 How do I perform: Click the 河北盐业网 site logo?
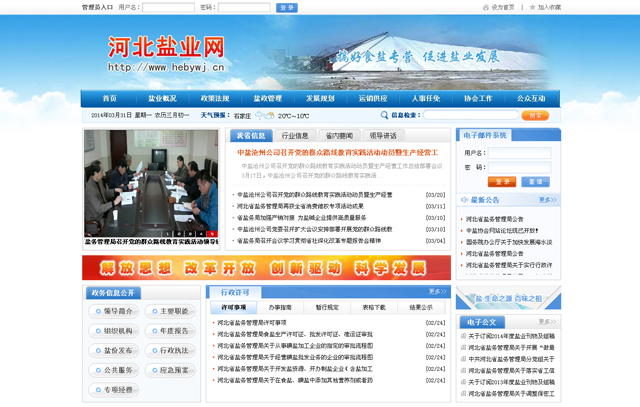pyautogui.click(x=166, y=53)
